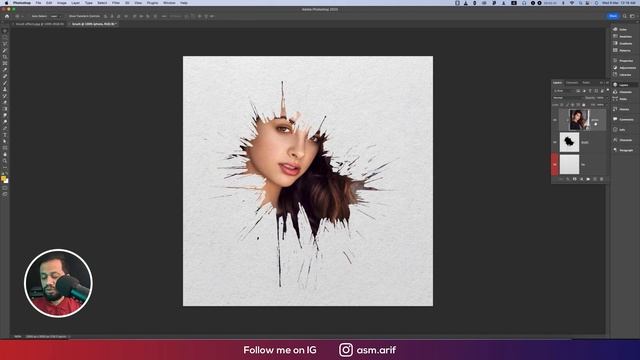Screen dimensions: 640x360
Task: Select the Brush tool
Action: point(5,83)
